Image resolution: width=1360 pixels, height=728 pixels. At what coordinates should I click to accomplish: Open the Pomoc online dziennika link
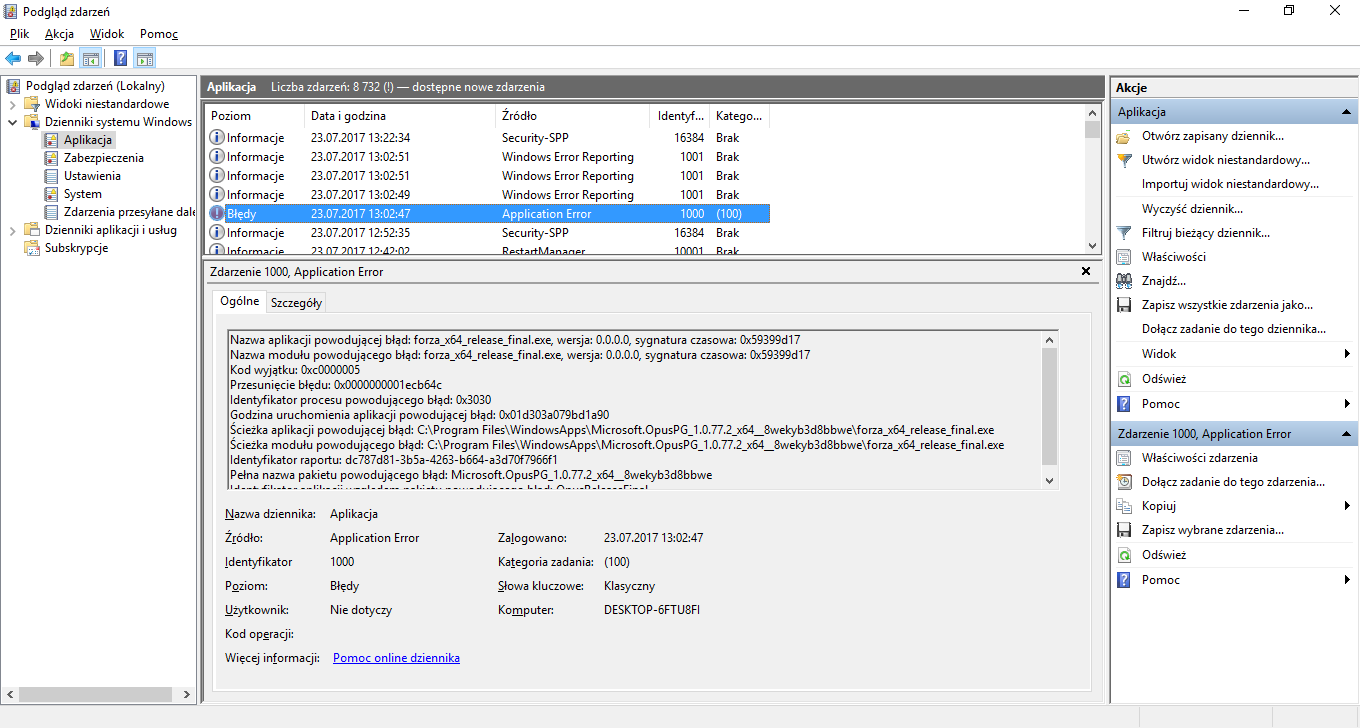(396, 658)
